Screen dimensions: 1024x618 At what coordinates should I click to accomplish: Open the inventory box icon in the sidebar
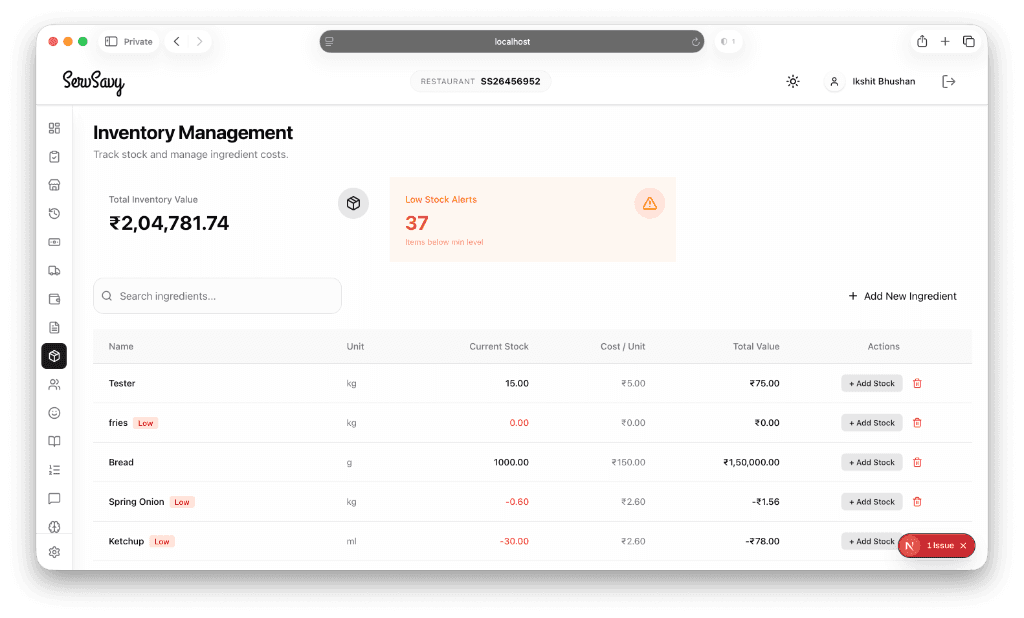click(x=54, y=355)
